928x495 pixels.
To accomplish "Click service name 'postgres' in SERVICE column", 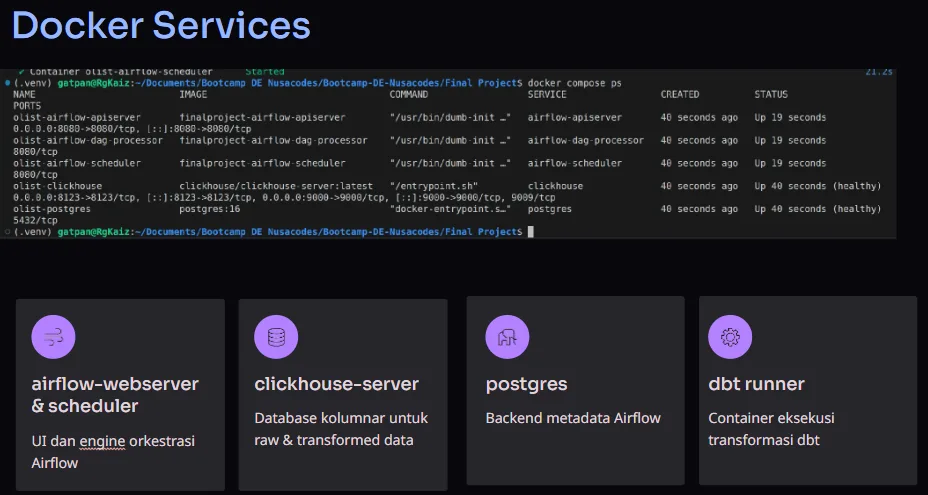I will click(550, 209).
